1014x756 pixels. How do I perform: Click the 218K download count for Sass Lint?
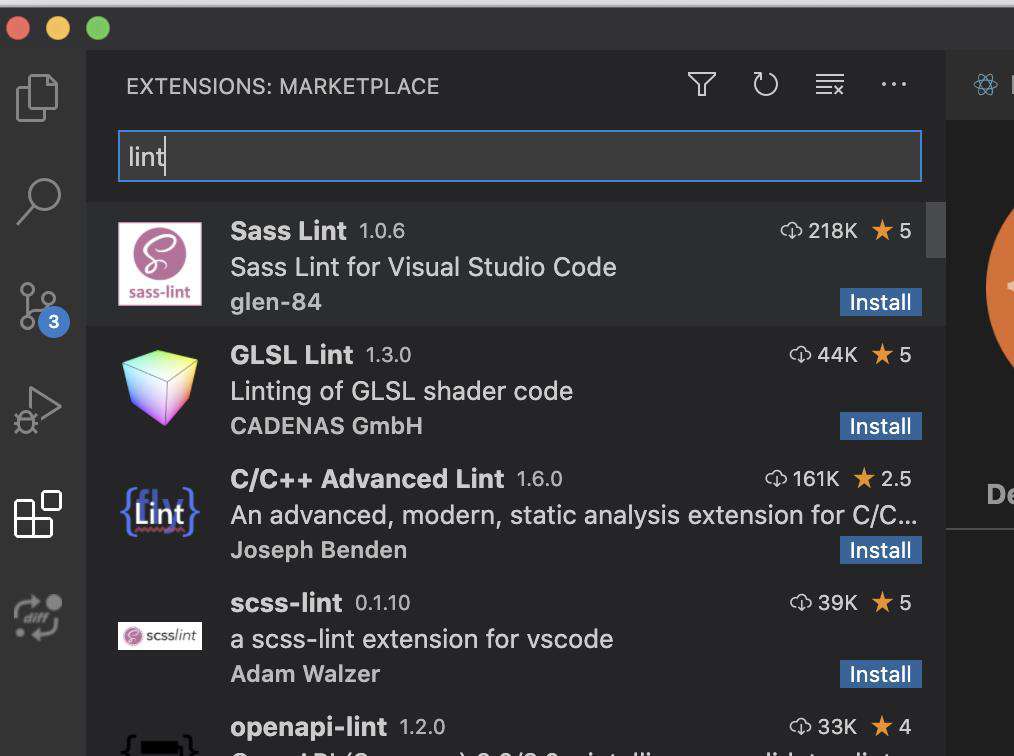tap(819, 231)
